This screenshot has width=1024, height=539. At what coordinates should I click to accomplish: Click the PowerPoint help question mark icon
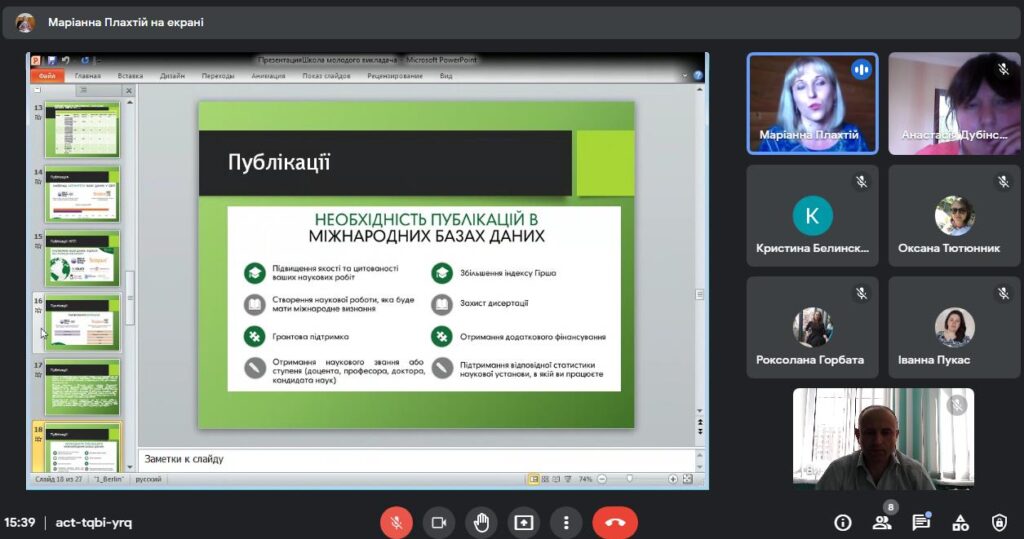click(x=698, y=75)
